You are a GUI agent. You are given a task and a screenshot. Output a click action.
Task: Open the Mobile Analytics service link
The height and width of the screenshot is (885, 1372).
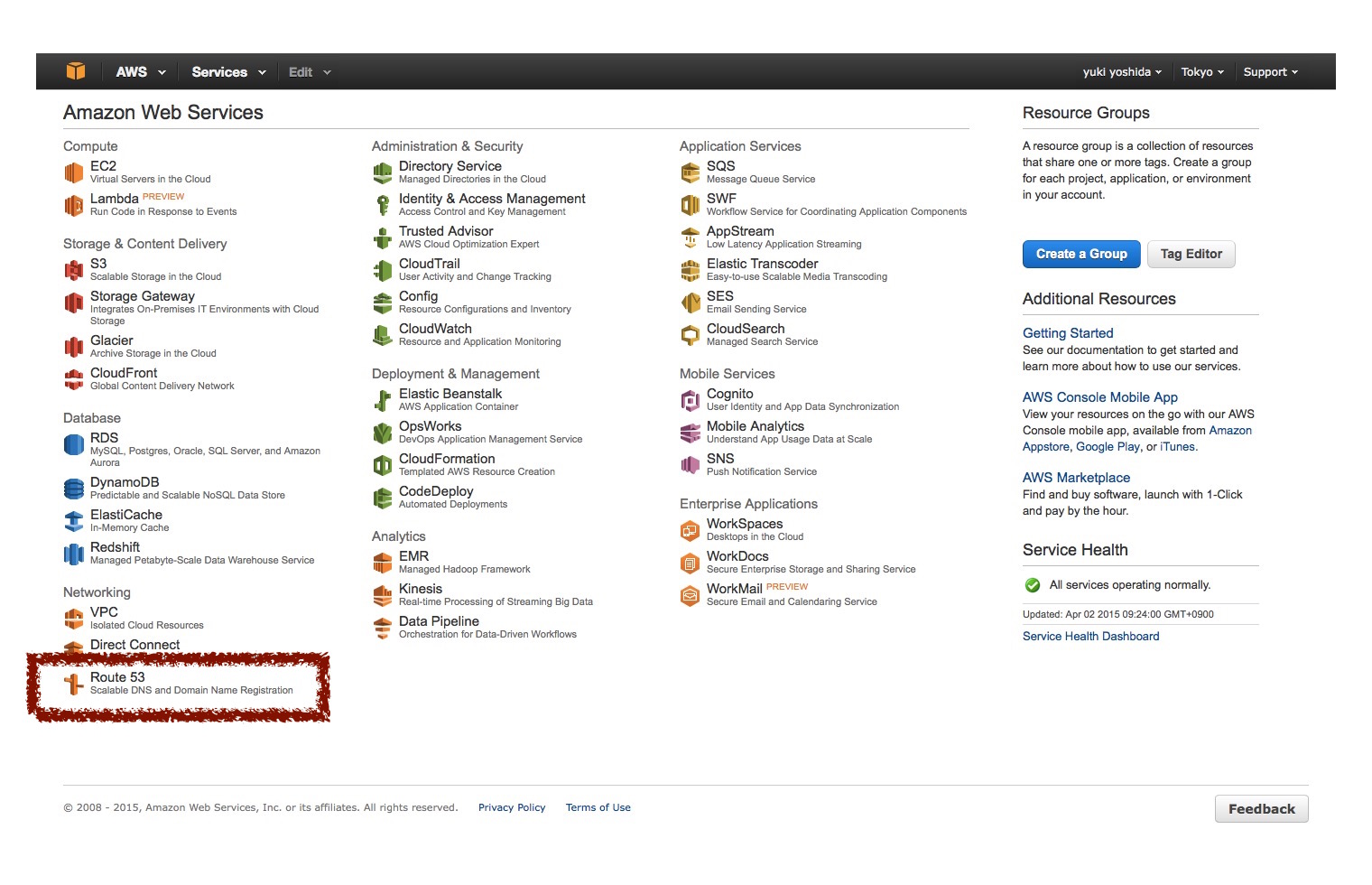[756, 426]
